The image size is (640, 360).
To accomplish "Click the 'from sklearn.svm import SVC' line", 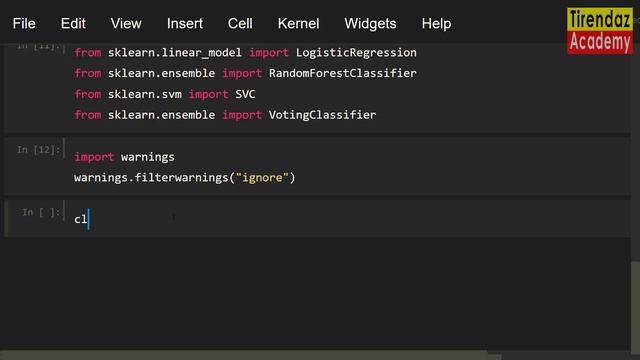I will point(164,94).
